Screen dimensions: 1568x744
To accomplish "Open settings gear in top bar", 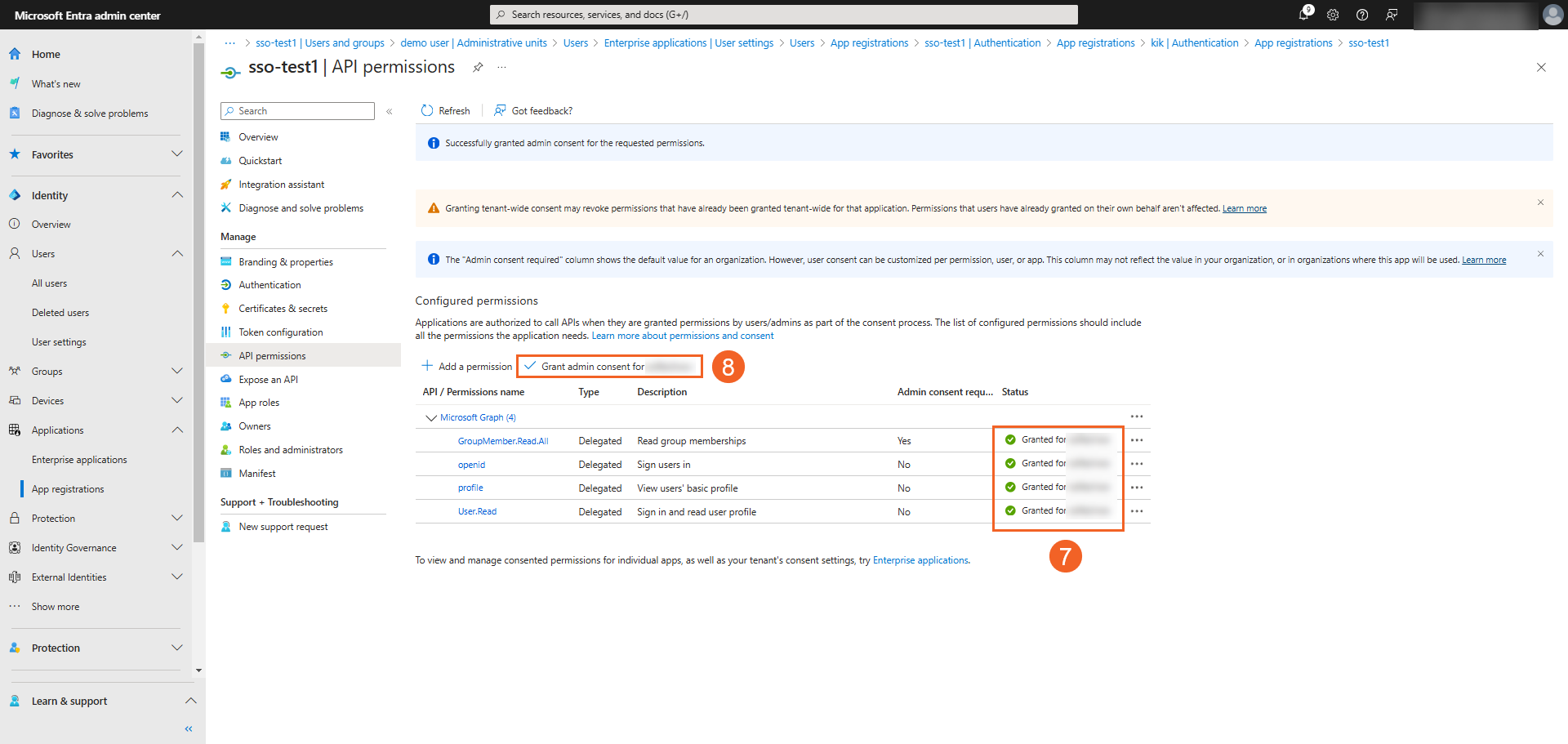I will coord(1333,15).
